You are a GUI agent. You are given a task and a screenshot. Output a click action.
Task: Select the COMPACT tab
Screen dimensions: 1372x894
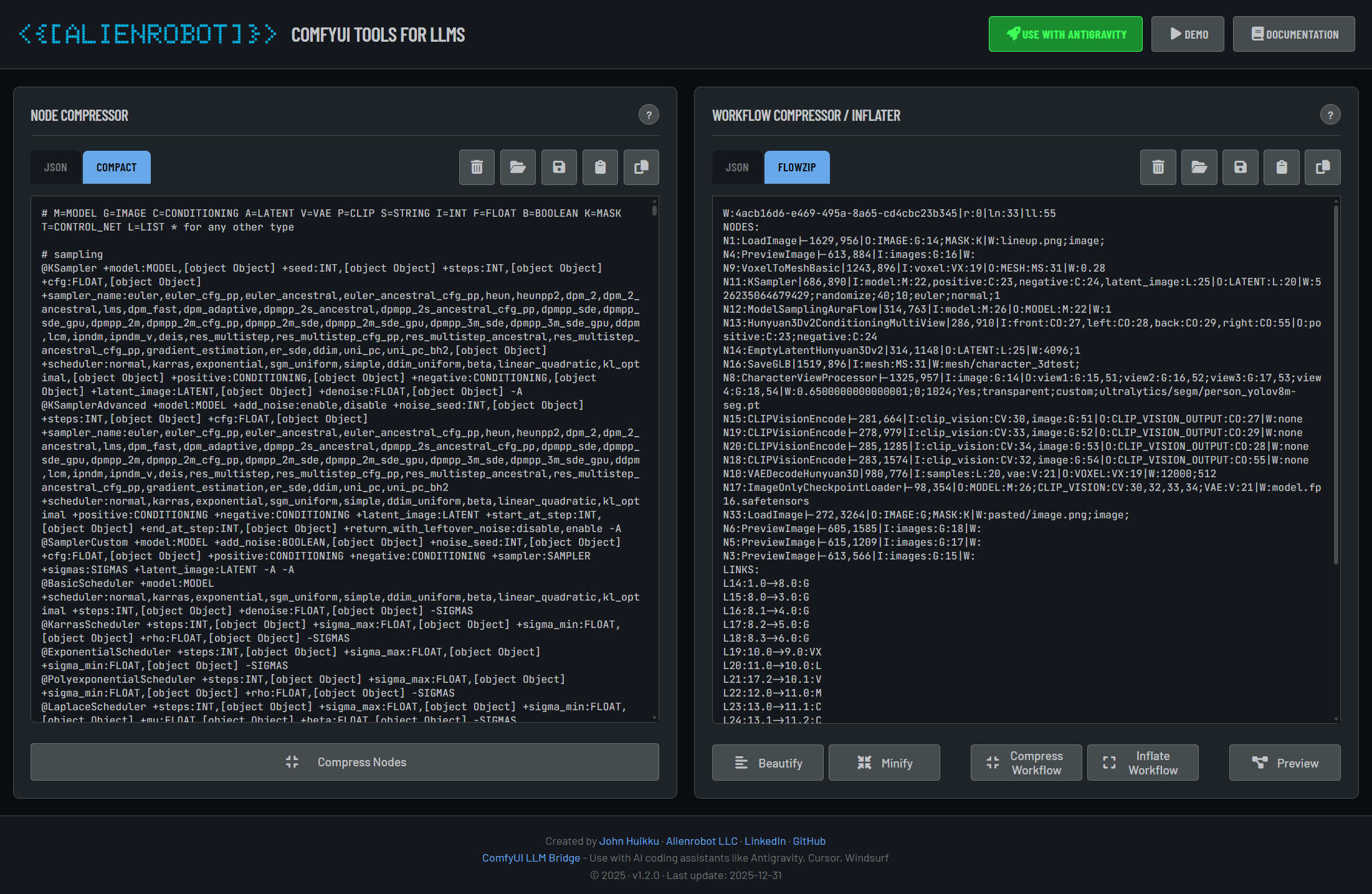tap(117, 167)
